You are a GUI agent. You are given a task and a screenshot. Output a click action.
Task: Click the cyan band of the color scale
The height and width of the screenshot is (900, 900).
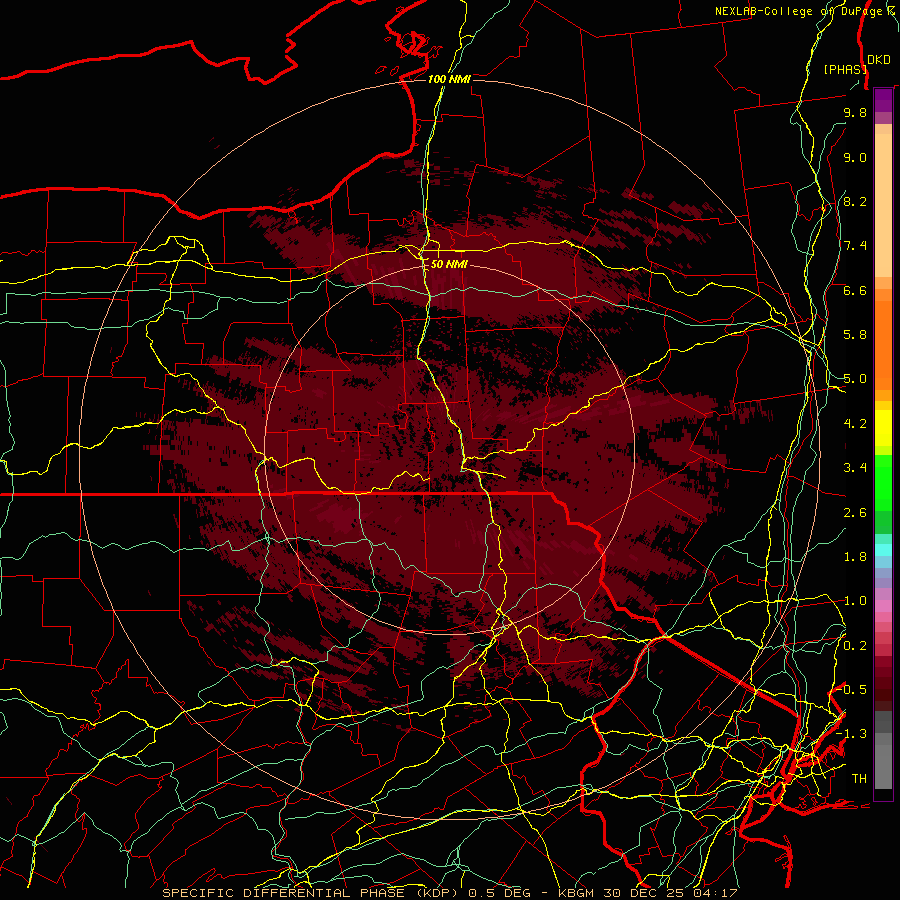click(883, 549)
